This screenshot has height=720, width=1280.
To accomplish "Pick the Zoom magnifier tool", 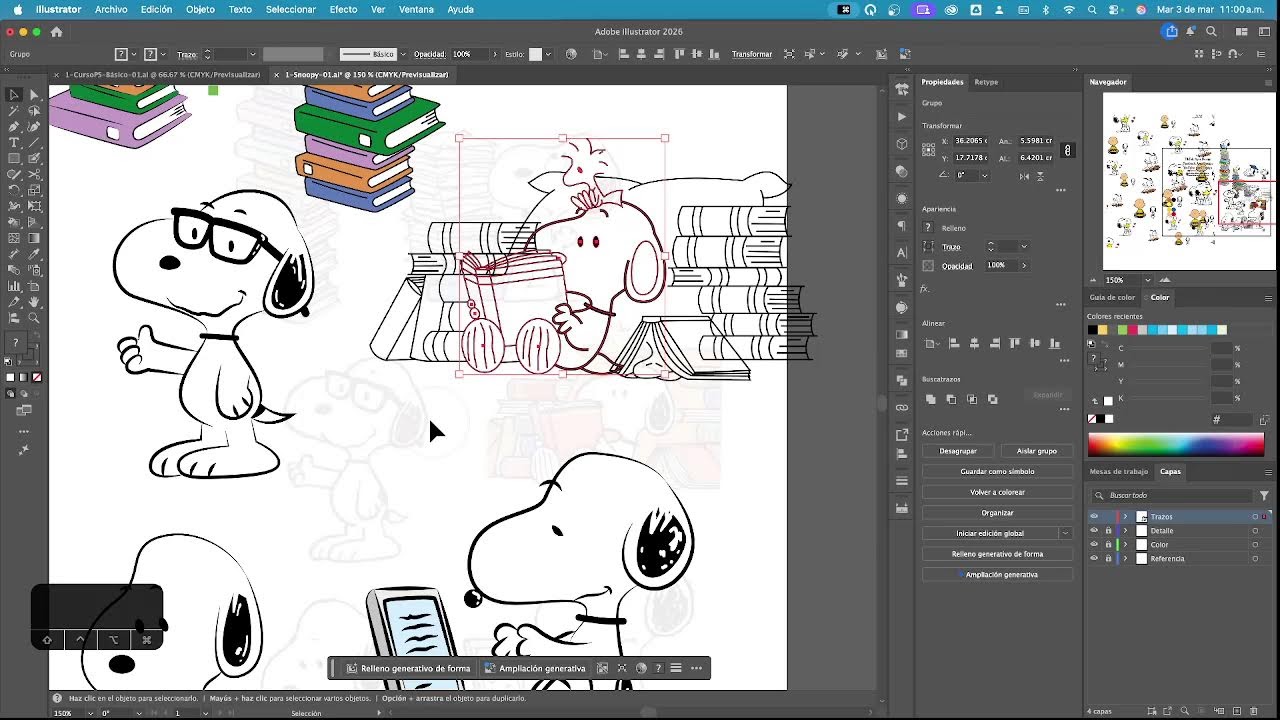I will coord(34,318).
